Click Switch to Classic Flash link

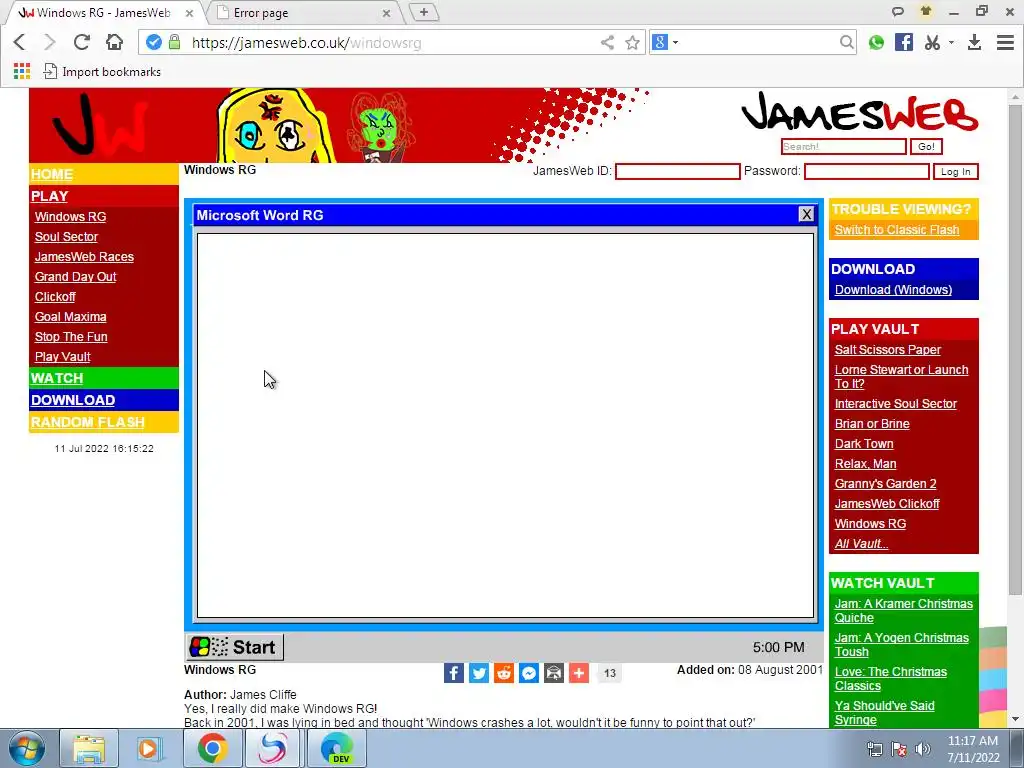click(x=897, y=230)
